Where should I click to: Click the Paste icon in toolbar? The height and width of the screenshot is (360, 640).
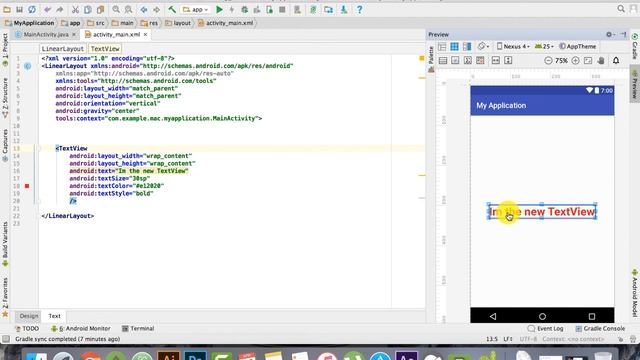(100, 9)
